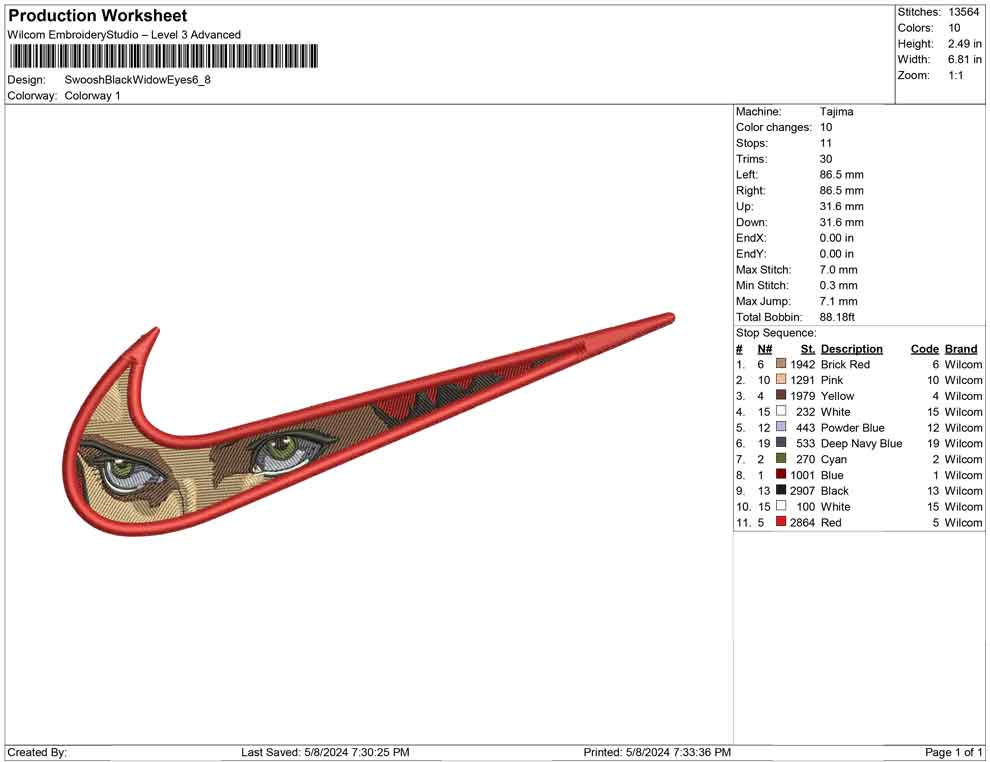
Task: Click the EndY label
Action: tap(751, 254)
